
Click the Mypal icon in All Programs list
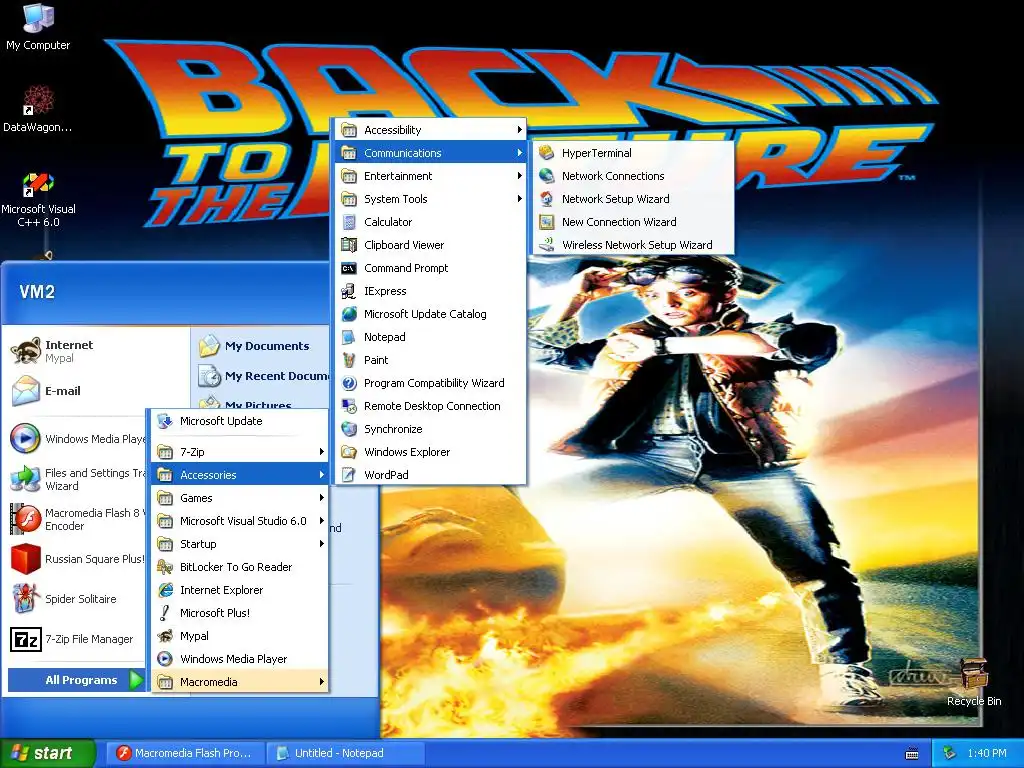[x=165, y=636]
